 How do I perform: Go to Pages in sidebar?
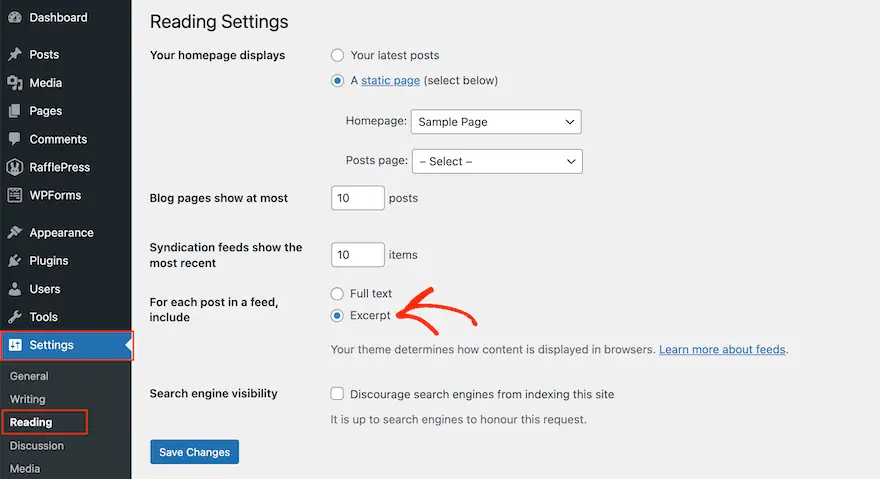coord(66,111)
